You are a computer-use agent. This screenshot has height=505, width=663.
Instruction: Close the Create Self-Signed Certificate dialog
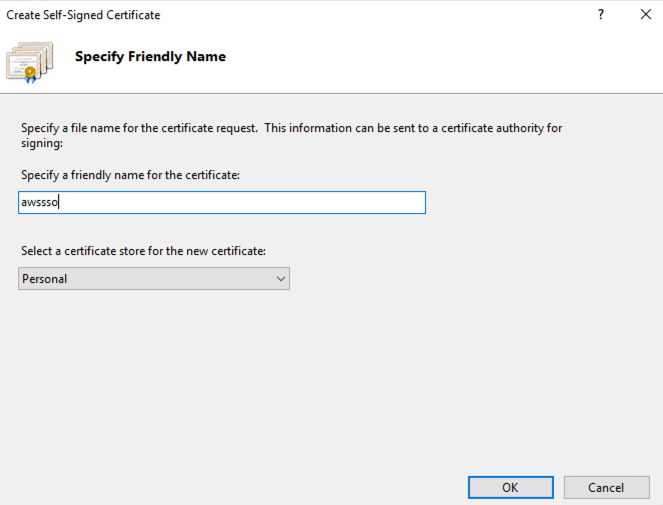[646, 15]
